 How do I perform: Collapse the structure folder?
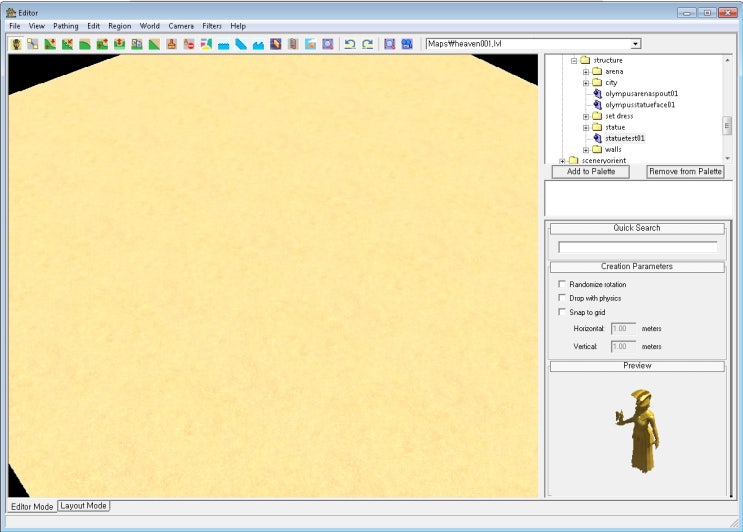574,61
